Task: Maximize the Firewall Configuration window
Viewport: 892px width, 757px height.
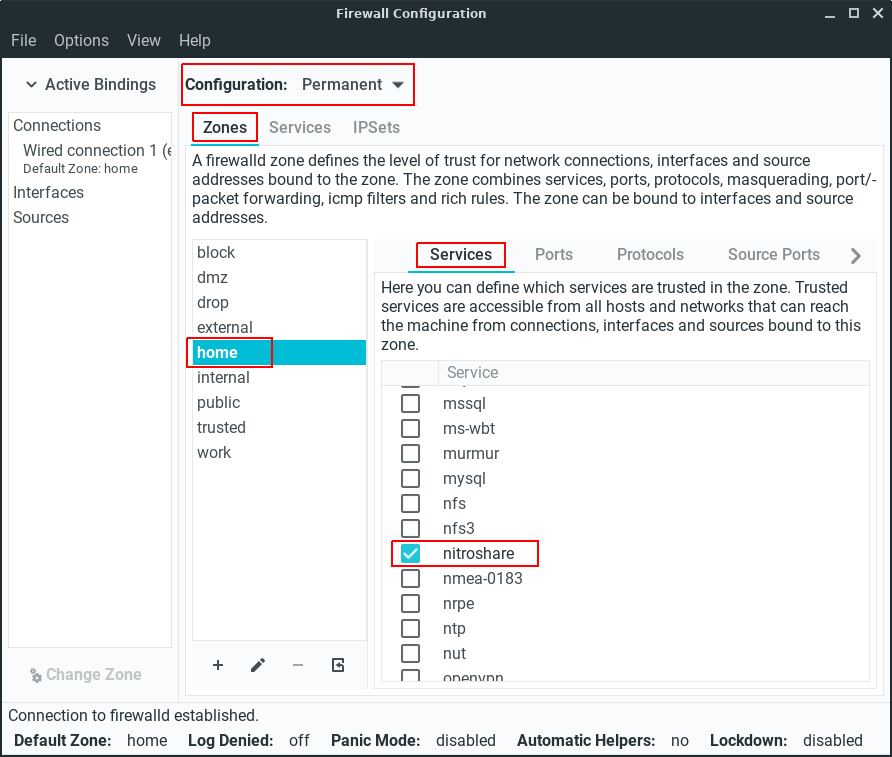Action: click(x=853, y=14)
